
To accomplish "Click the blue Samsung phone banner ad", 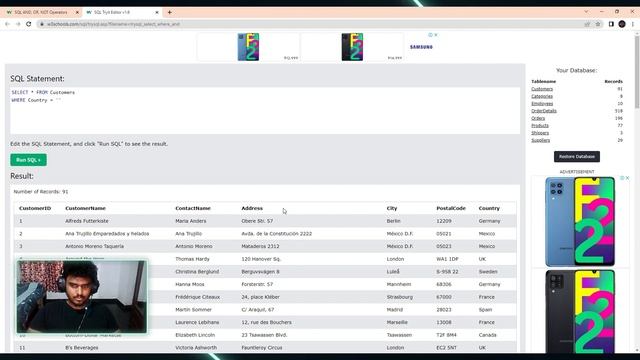I will 248,47.
